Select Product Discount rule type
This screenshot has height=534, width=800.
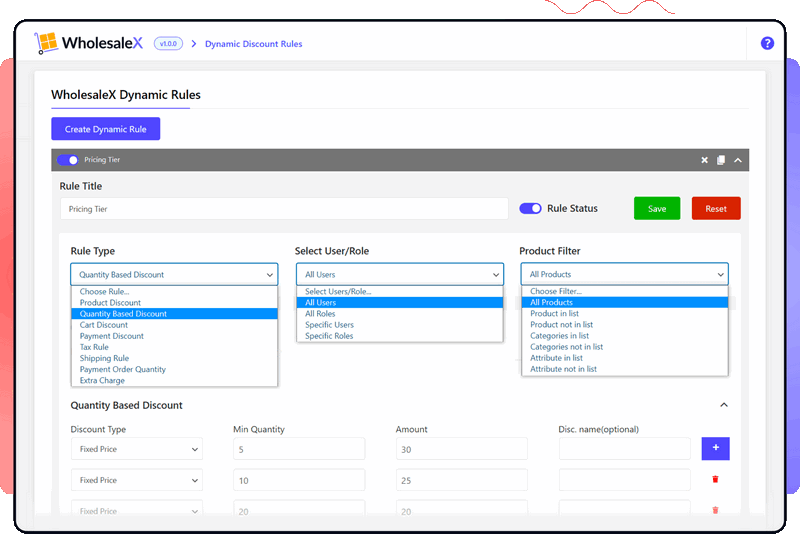(174, 302)
